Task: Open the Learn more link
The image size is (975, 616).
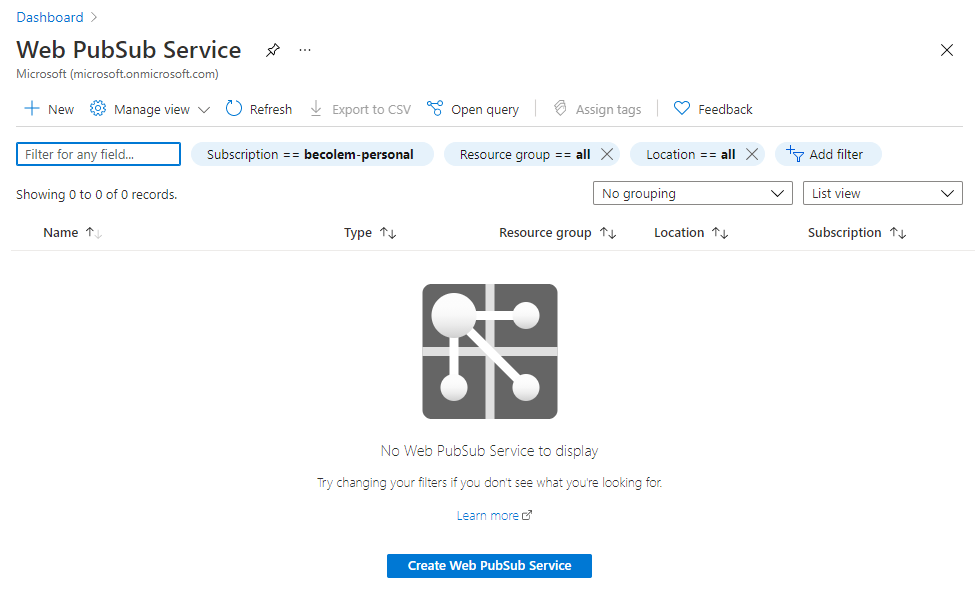Action: pos(494,515)
